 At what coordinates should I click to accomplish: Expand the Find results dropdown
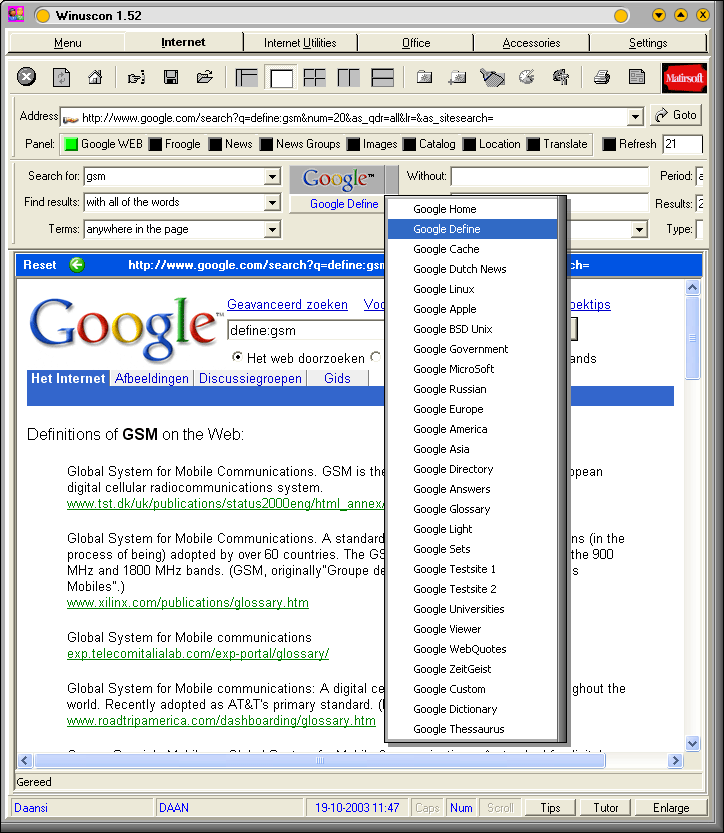tap(272, 202)
